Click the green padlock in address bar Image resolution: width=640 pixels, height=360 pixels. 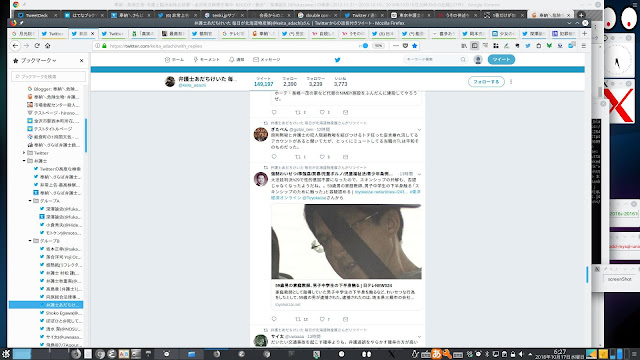pos(104,46)
